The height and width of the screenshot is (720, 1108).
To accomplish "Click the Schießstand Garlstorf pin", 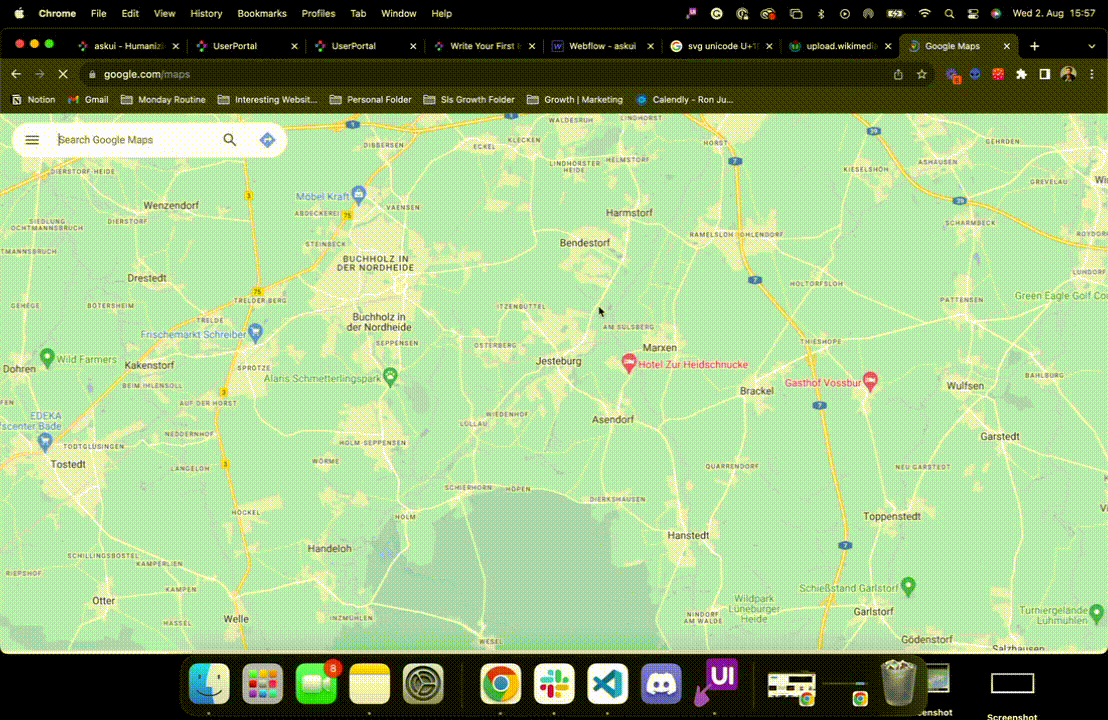I will click(909, 586).
